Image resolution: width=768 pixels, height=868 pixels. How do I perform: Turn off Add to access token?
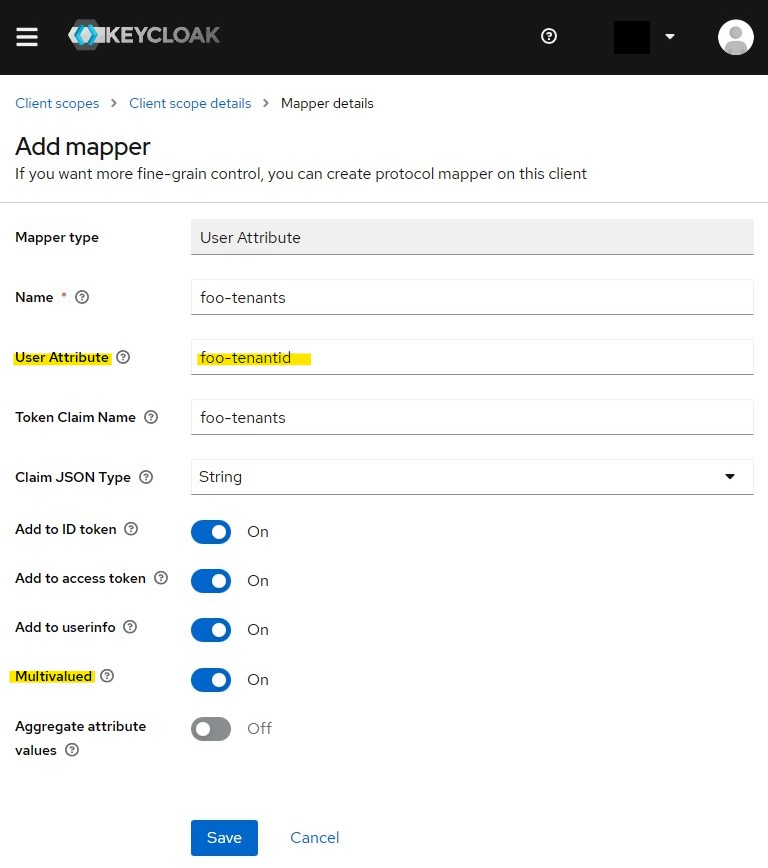point(211,580)
